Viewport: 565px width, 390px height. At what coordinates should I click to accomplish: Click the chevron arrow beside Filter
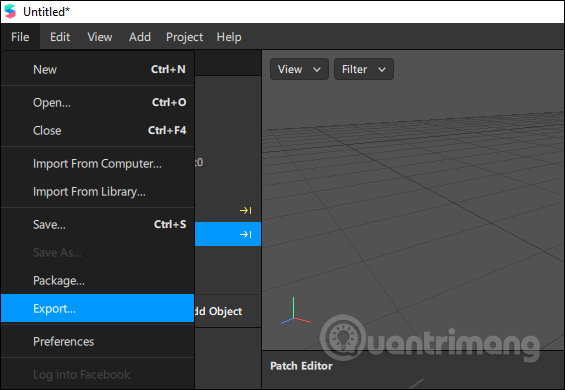(382, 69)
